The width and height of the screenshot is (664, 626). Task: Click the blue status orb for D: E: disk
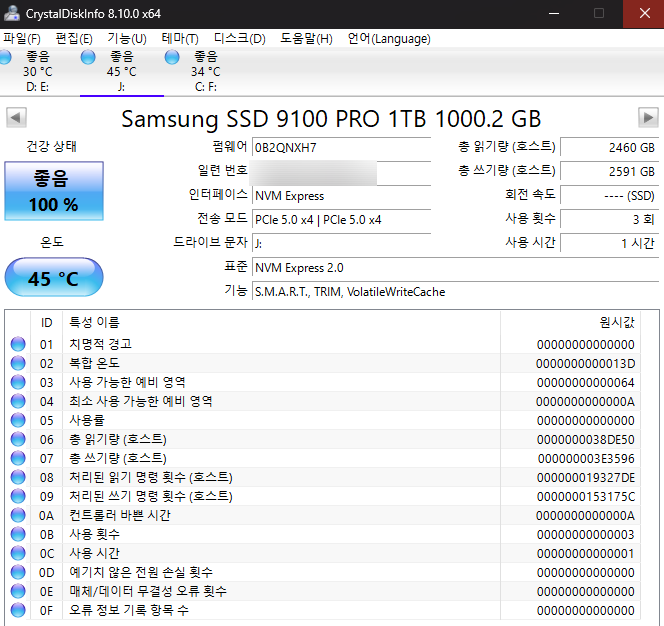(5, 57)
